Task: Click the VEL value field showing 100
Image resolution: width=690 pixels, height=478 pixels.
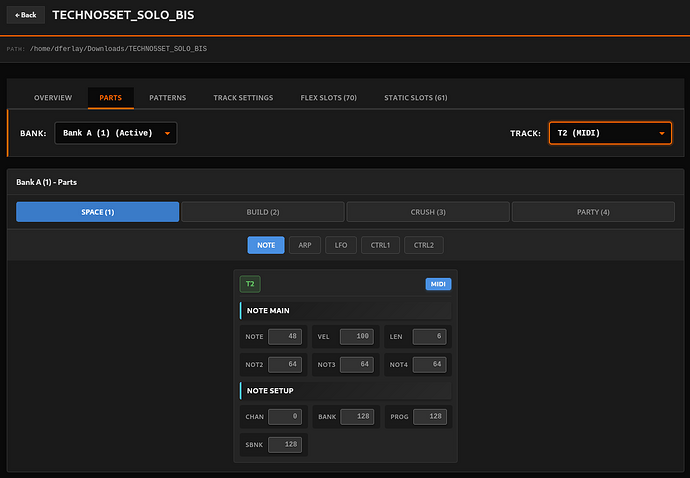Action: click(x=357, y=336)
